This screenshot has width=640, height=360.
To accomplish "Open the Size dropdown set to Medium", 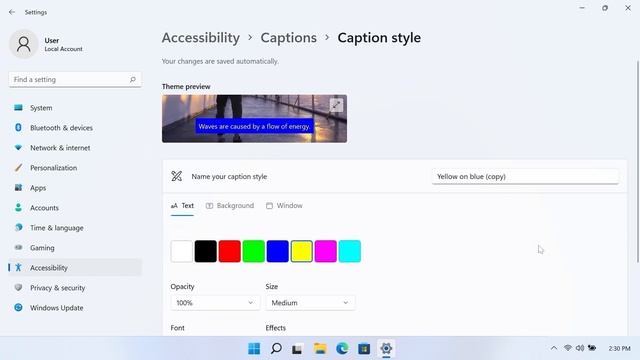I will click(310, 303).
